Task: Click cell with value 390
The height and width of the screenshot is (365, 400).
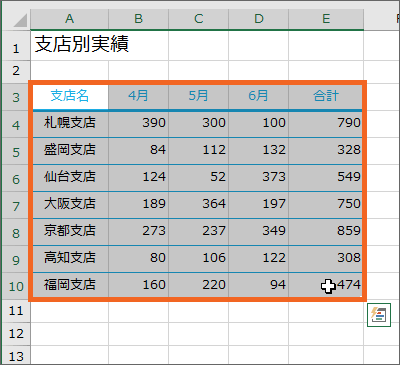Action: (x=138, y=124)
